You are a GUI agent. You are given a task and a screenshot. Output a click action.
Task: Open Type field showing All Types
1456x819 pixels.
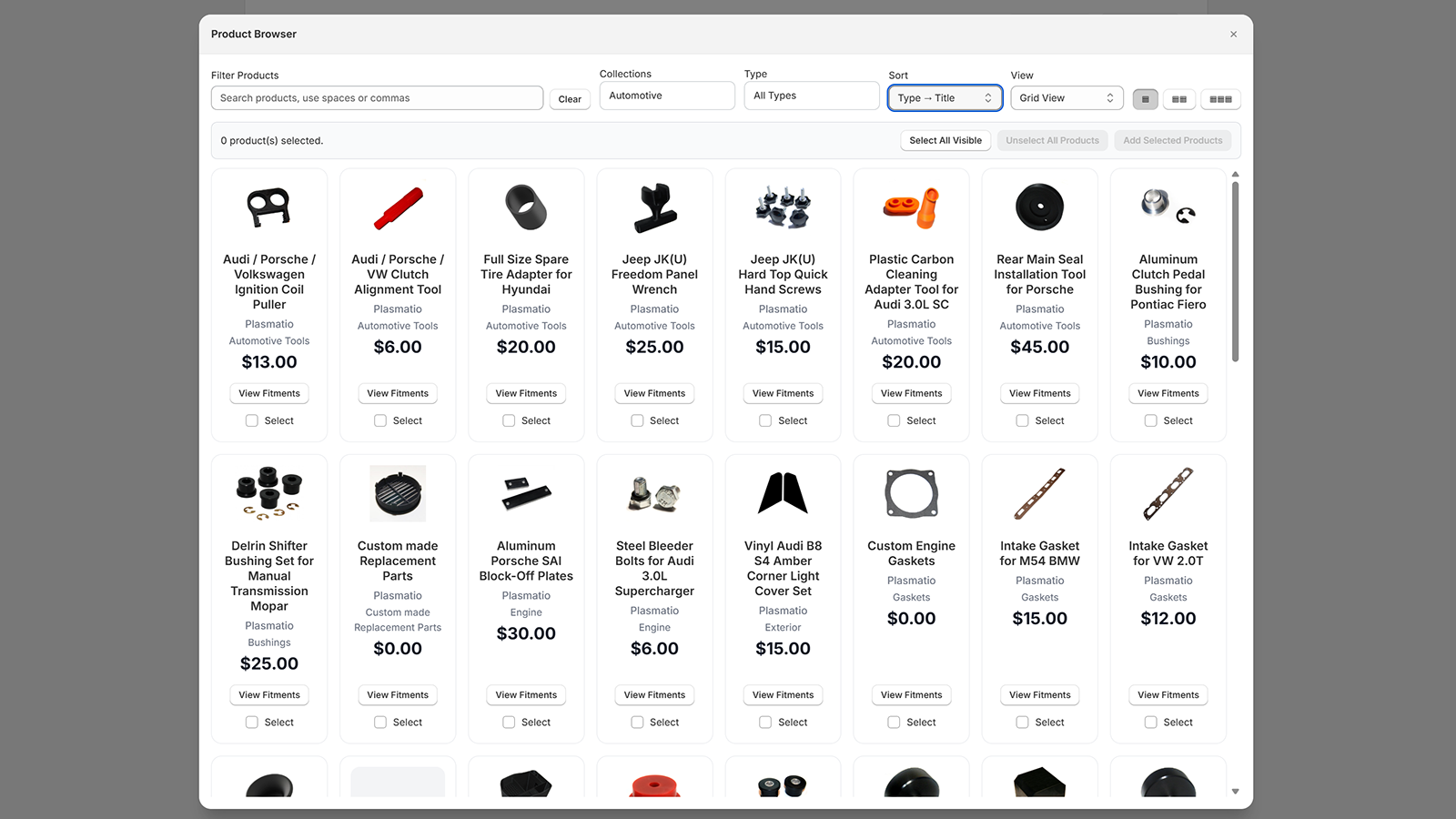tap(812, 96)
